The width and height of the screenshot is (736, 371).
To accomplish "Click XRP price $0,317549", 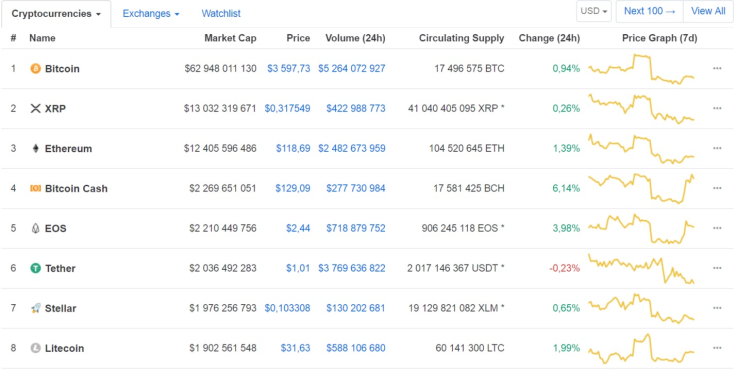I will pos(287,108).
